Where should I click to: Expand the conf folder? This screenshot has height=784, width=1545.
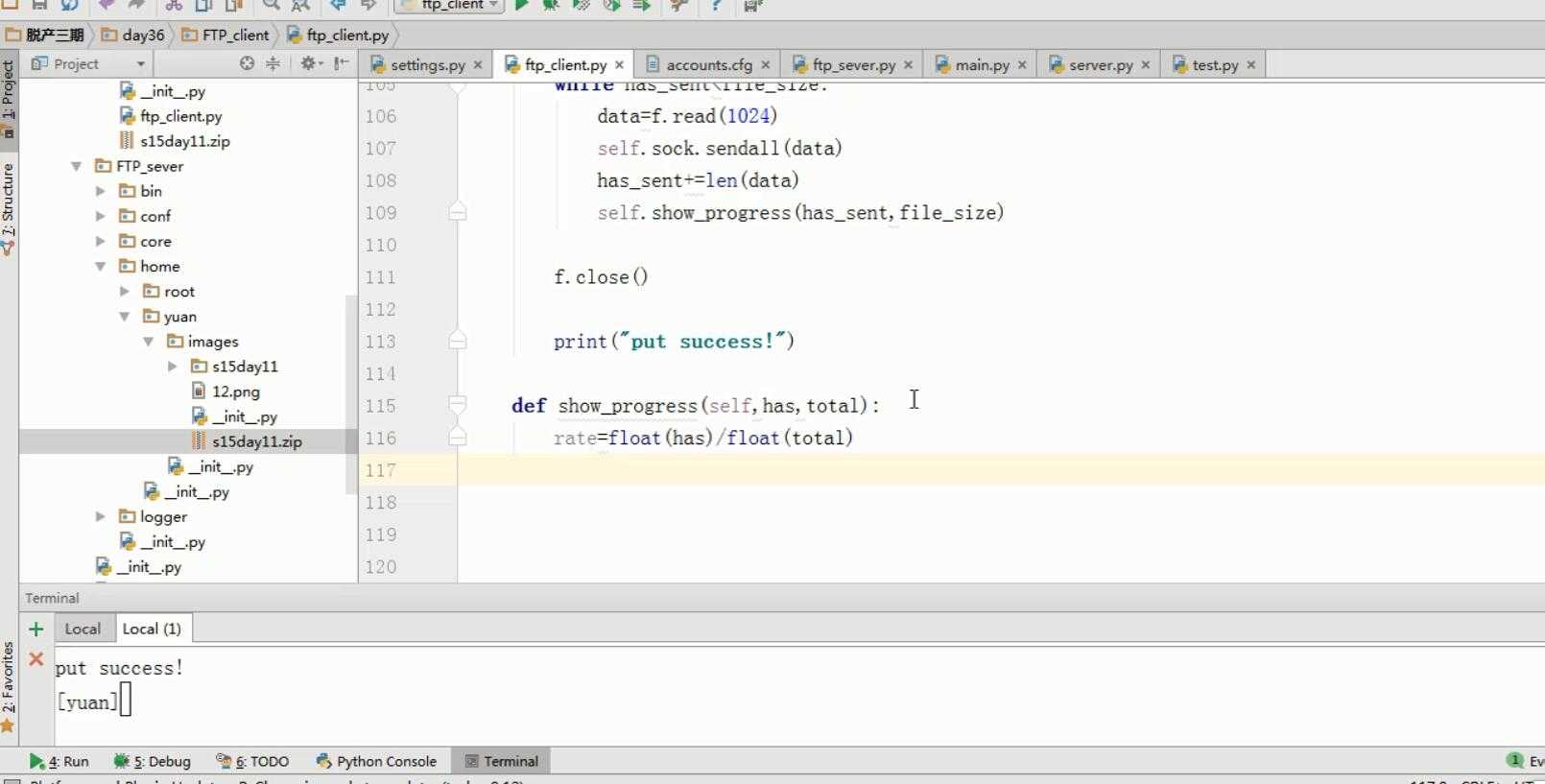tap(100, 216)
